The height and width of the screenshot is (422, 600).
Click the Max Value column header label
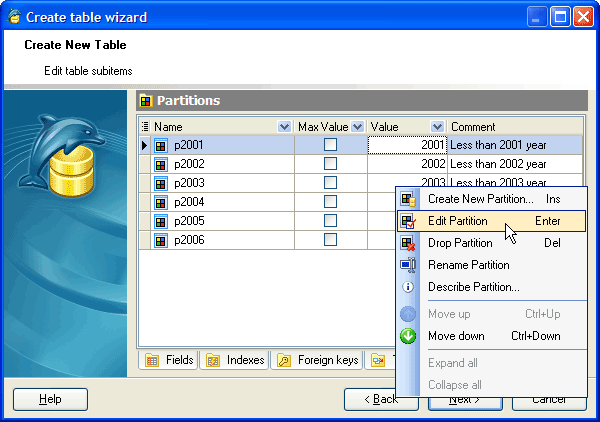(323, 127)
